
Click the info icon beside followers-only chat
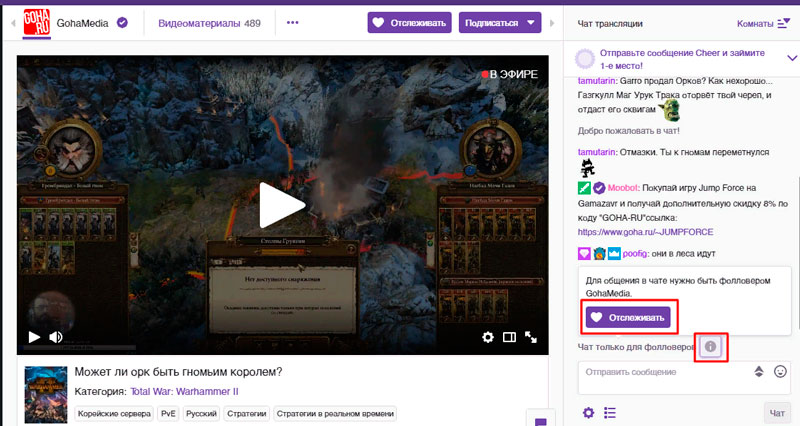pyautogui.click(x=710, y=347)
